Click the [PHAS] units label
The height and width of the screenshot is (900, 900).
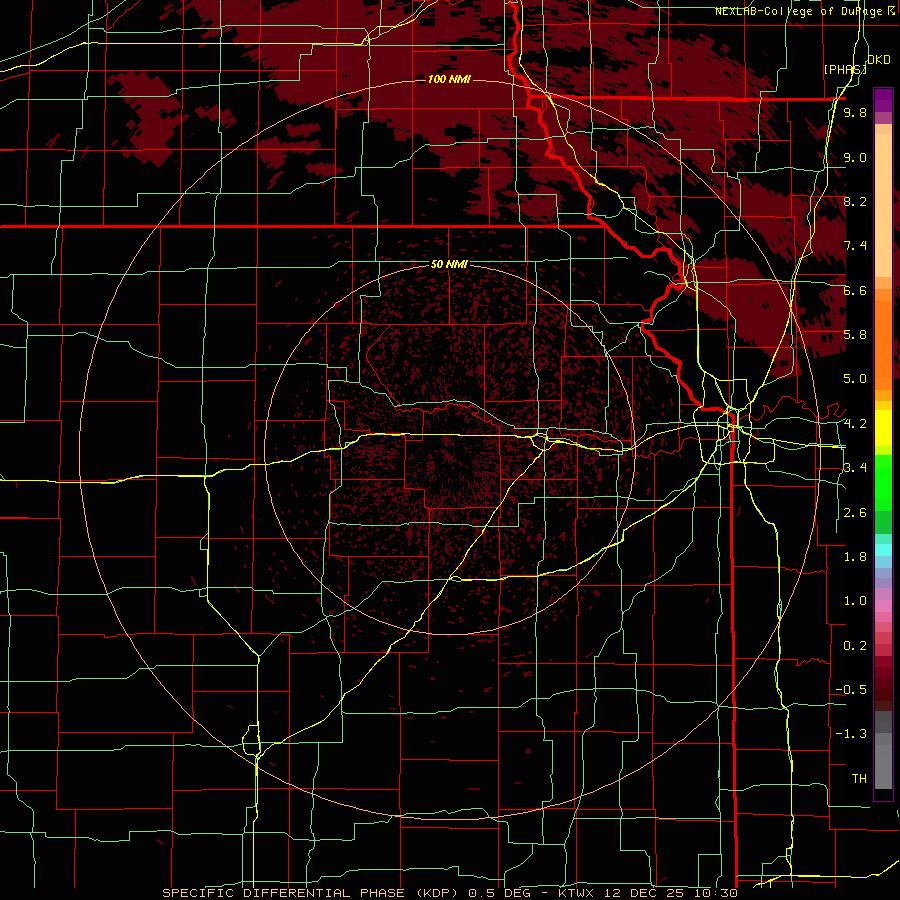(x=845, y=69)
